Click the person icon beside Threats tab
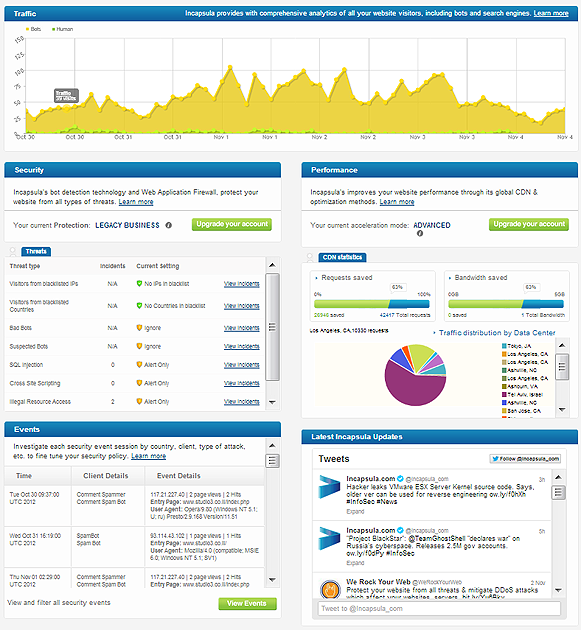This screenshot has height=630, width=581. pos(12,252)
